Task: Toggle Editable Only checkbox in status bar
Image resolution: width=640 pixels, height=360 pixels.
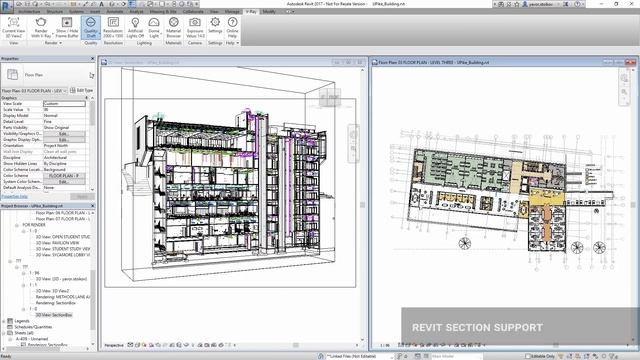Action: pos(527,356)
